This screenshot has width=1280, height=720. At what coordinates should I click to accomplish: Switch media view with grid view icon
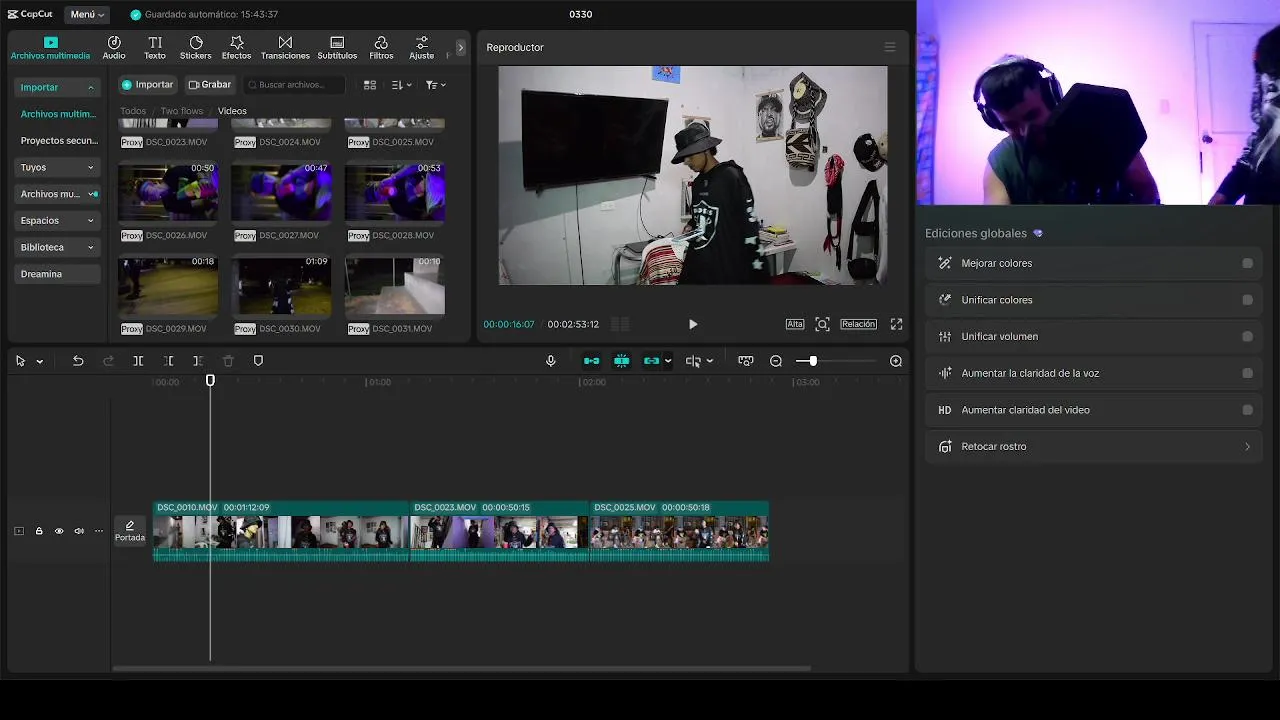370,85
